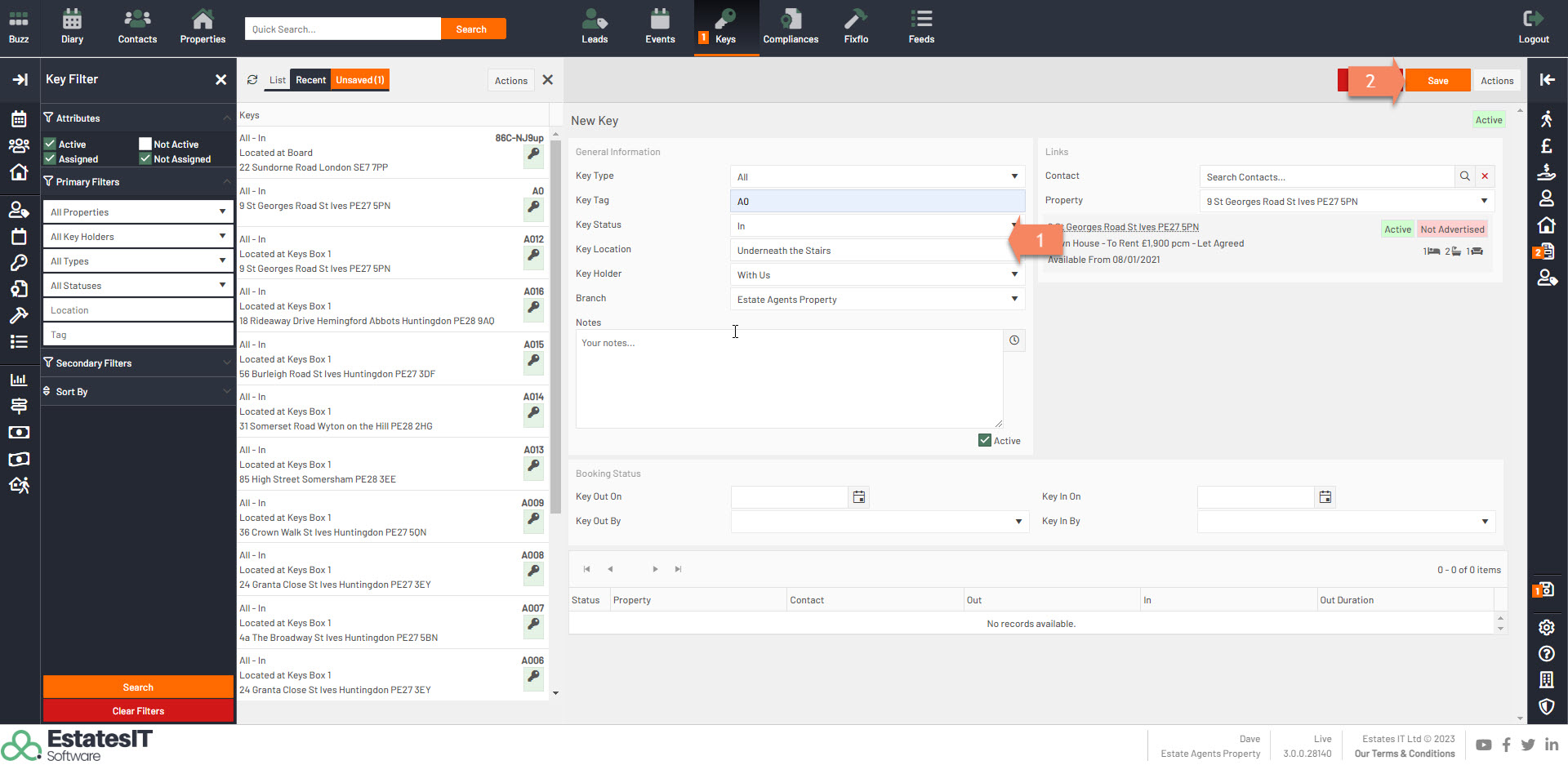Viewport: 1568px width, 765px height.
Task: Click into the Notes text area
Action: click(788, 380)
